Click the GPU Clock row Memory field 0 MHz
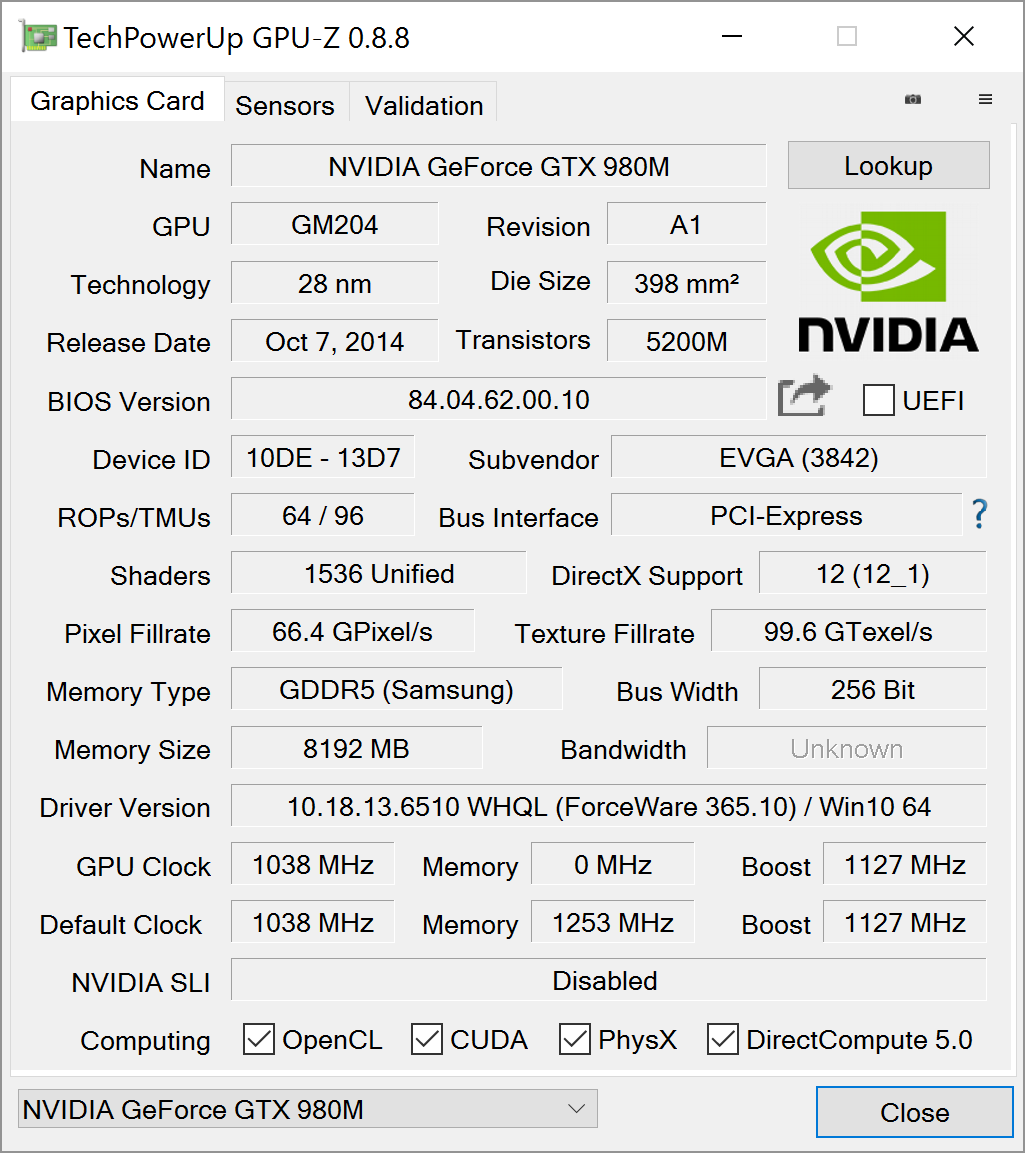The image size is (1025, 1153). [x=612, y=865]
